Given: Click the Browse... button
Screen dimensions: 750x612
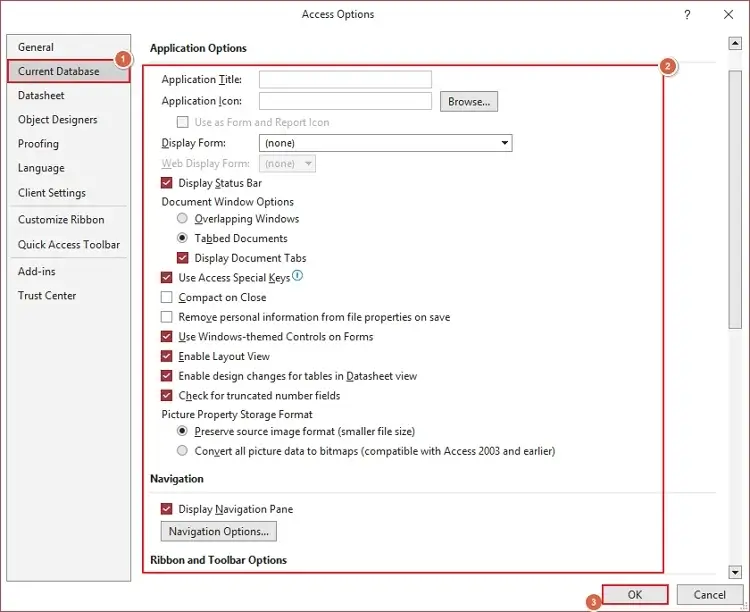Looking at the screenshot, I should [469, 101].
